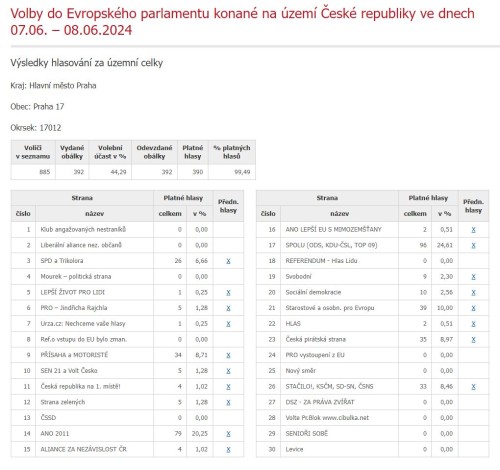Open preferential votes X for Svobodní
Image resolution: width=500 pixels, height=470 pixels.
473,277
